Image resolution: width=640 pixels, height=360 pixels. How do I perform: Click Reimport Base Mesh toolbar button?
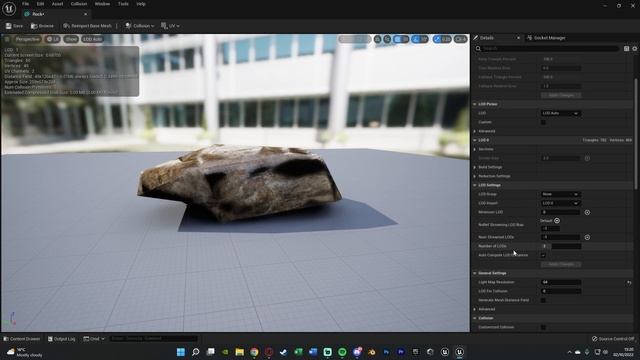click(87, 26)
